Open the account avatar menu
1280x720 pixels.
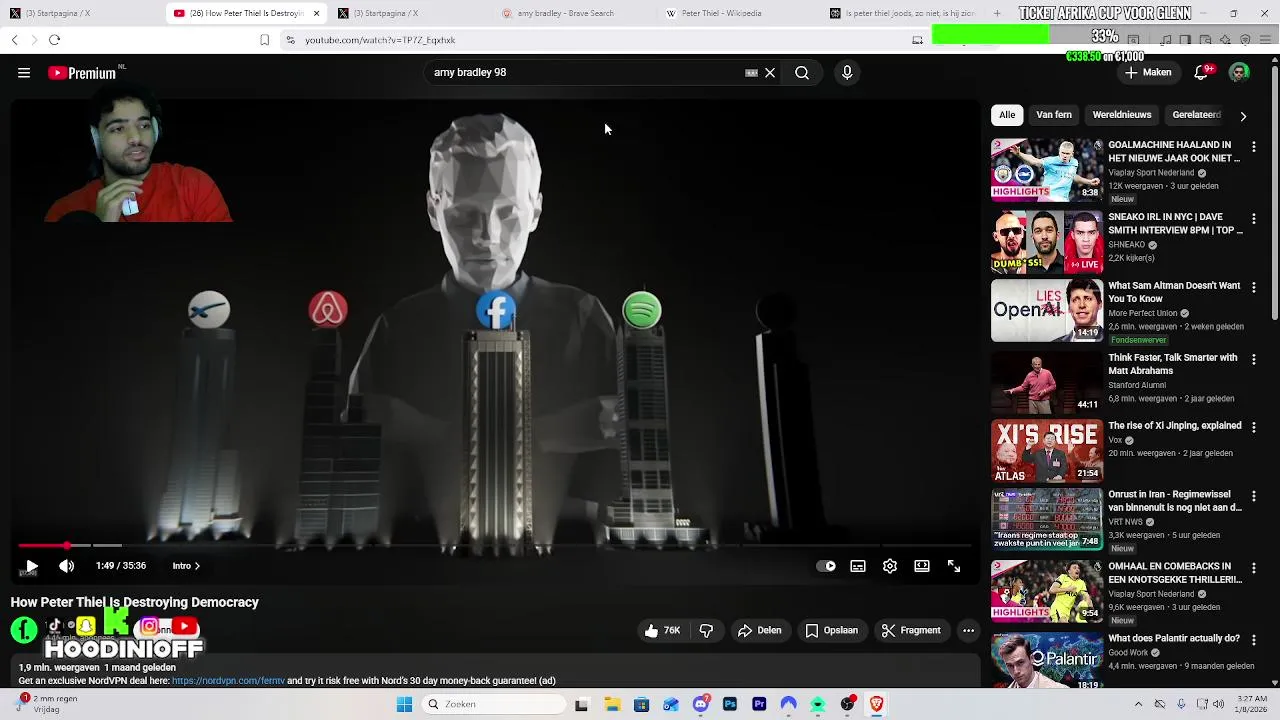1239,73
